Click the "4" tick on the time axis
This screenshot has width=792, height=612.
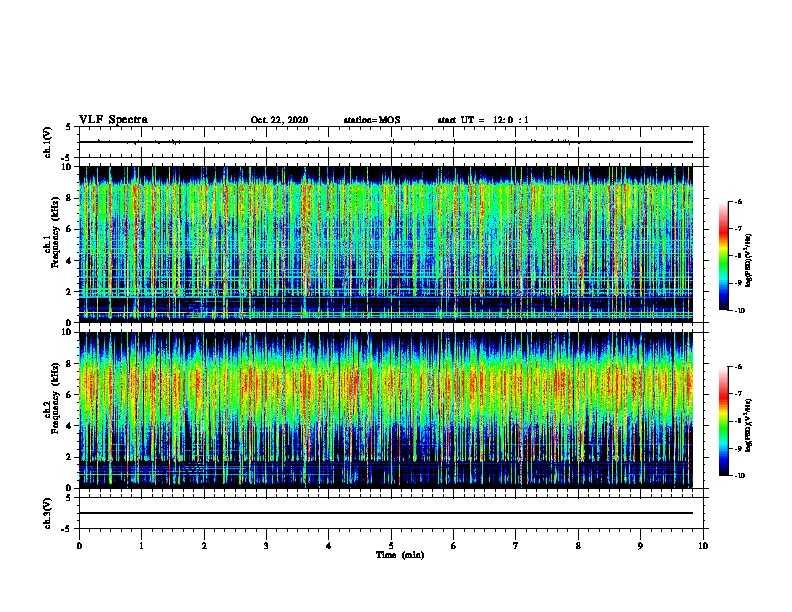click(329, 546)
